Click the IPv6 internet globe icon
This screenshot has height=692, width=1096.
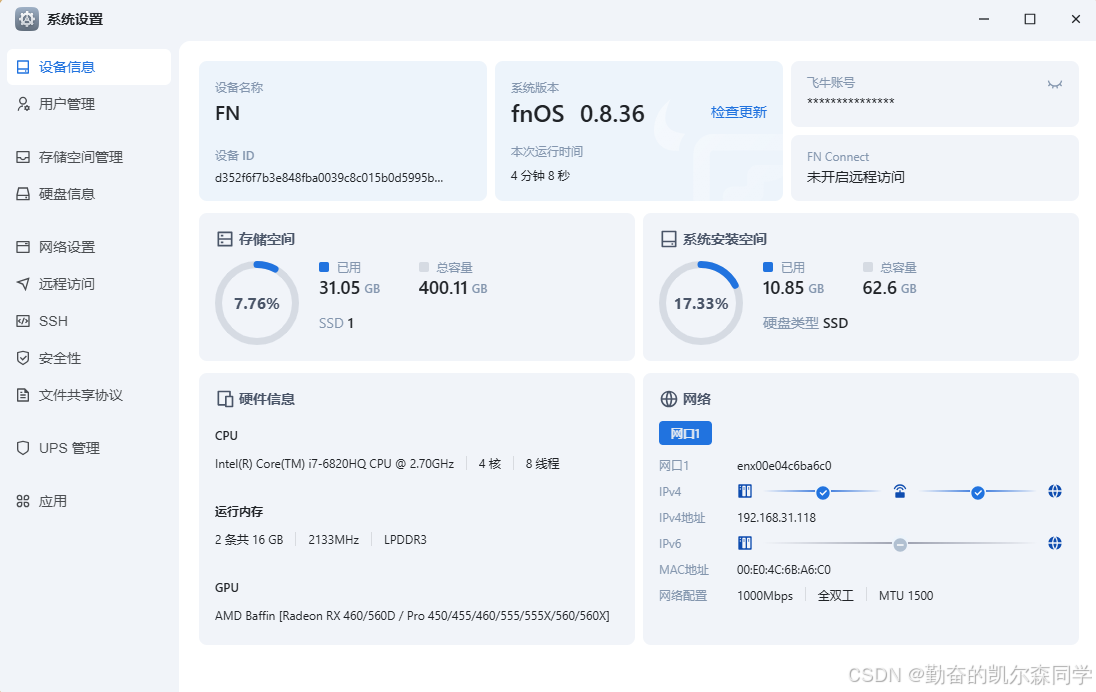(1055, 543)
